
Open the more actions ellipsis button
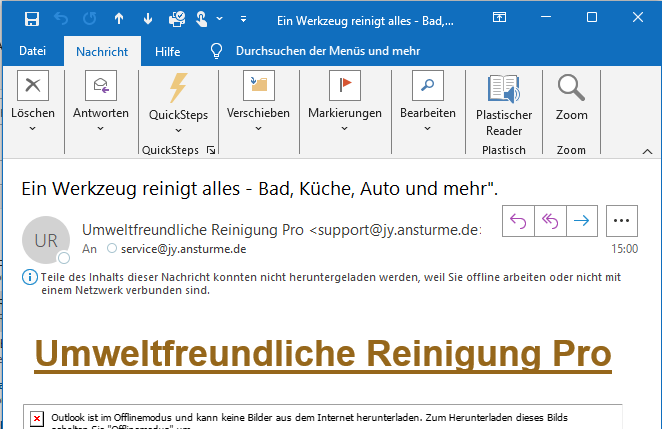pyautogui.click(x=621, y=221)
